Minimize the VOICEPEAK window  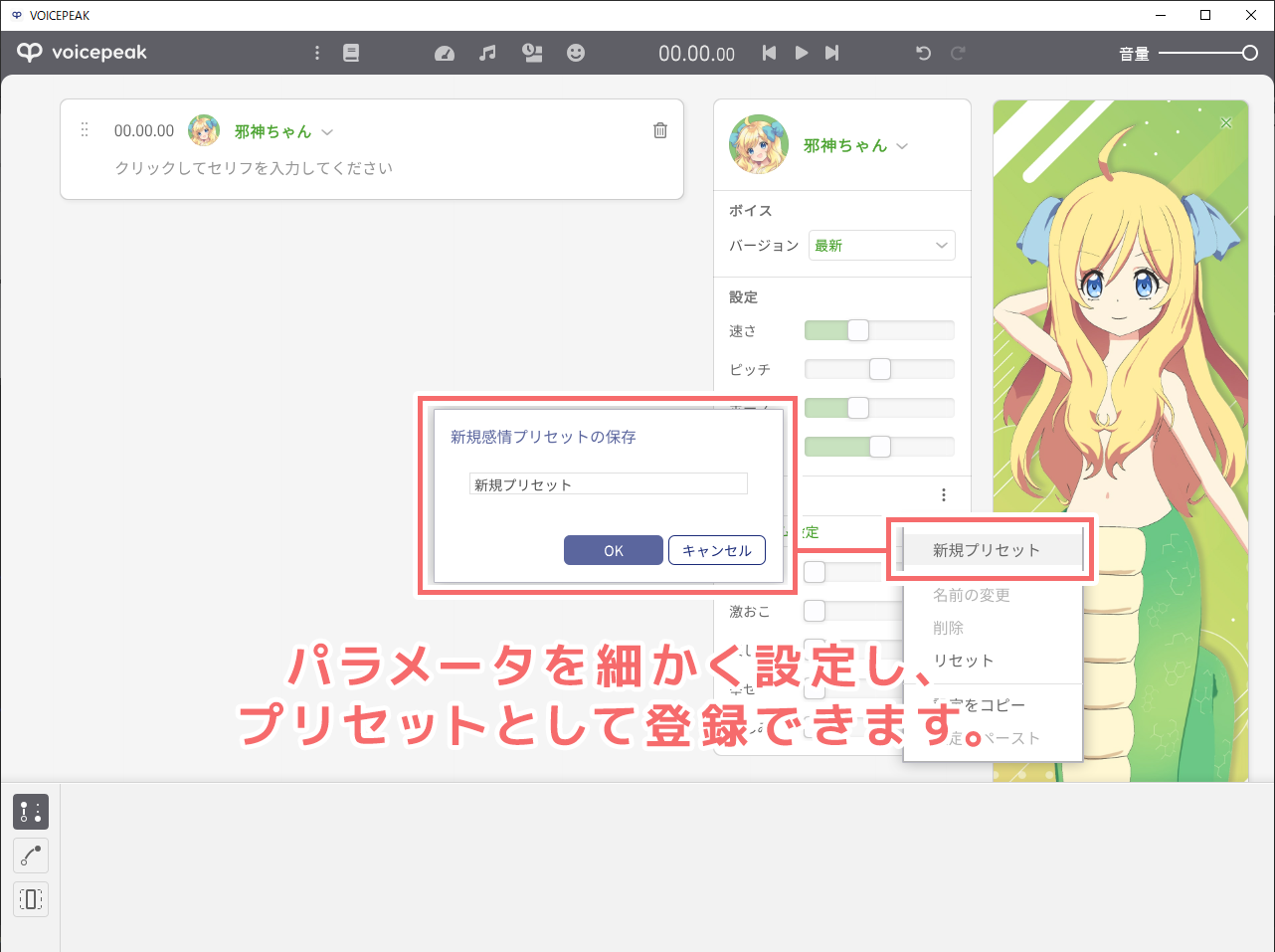[1161, 15]
